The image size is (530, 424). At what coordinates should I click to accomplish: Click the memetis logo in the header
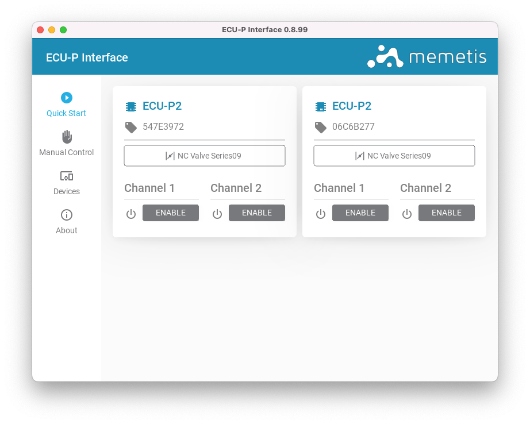[x=427, y=56]
